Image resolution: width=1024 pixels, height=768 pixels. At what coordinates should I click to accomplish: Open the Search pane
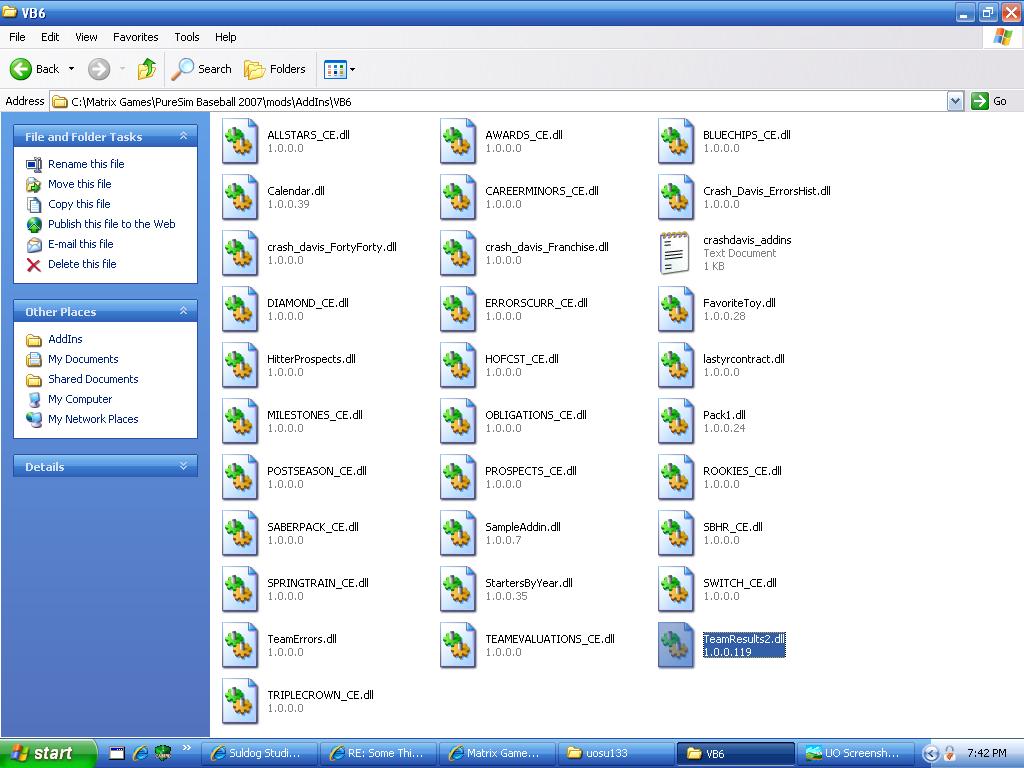coord(202,69)
